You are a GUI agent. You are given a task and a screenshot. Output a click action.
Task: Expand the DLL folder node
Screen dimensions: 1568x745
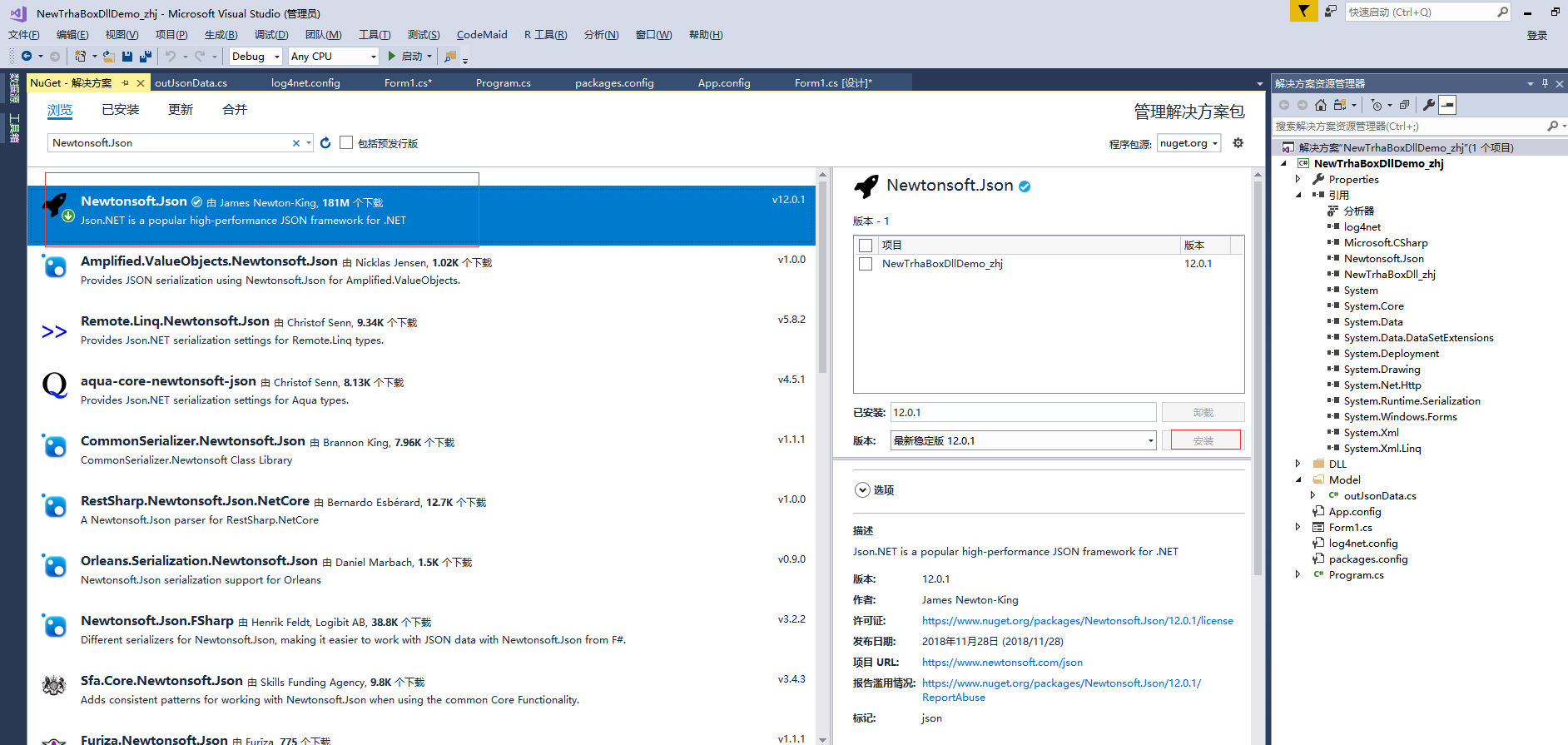click(1298, 464)
